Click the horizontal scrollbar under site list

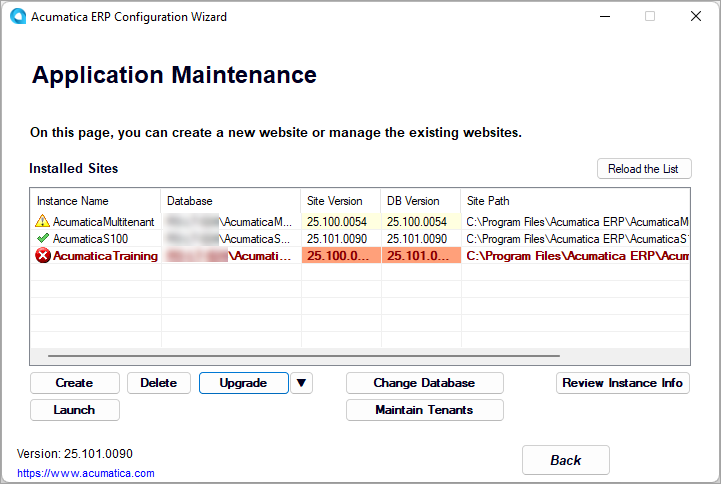click(303, 356)
